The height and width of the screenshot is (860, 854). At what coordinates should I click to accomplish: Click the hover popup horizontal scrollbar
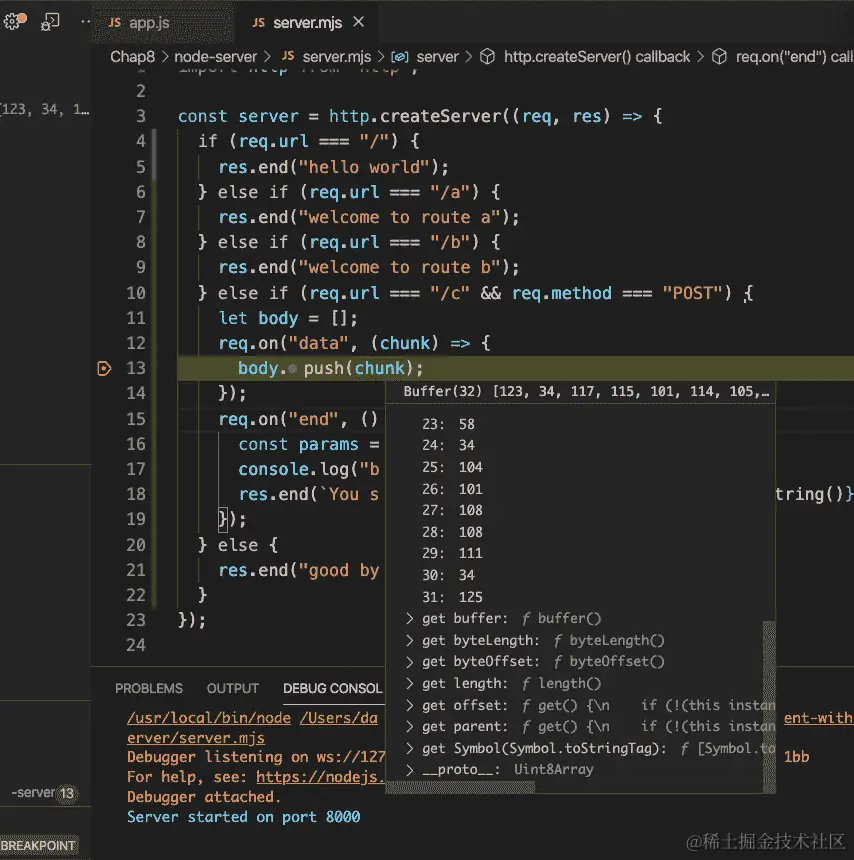[x=460, y=788]
